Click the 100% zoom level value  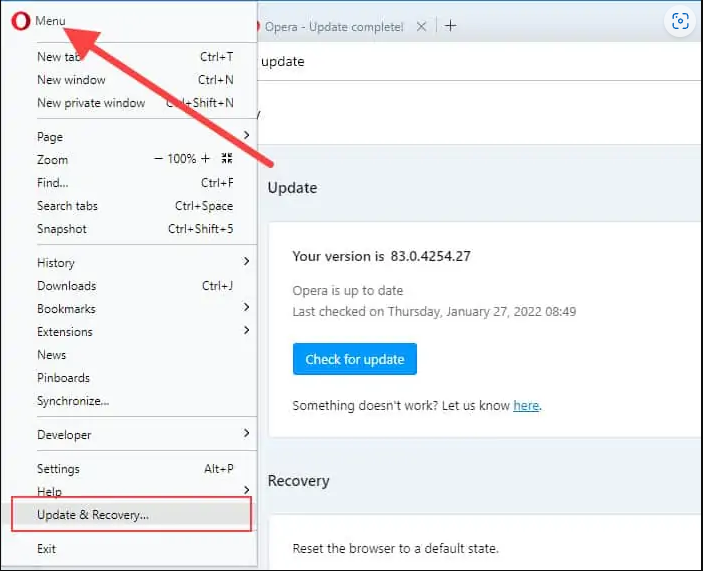click(x=182, y=159)
